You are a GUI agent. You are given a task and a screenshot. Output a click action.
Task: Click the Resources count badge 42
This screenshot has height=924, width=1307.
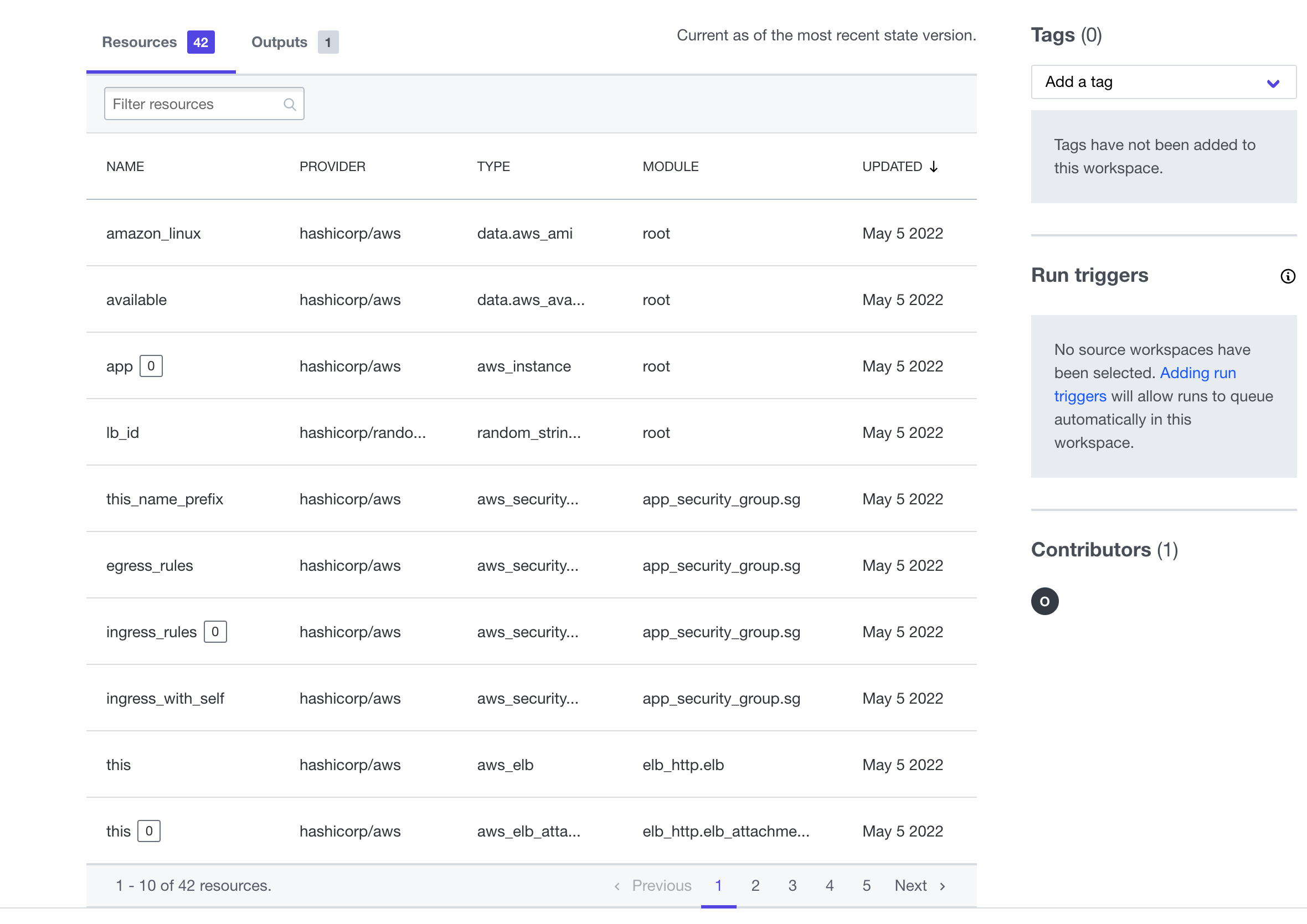[x=200, y=42]
